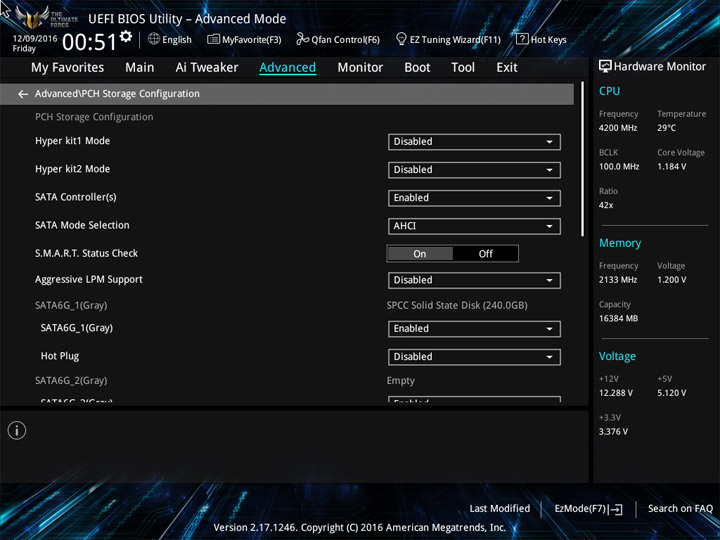Image resolution: width=720 pixels, height=540 pixels.
Task: Click the Last Modified button
Action: click(500, 508)
